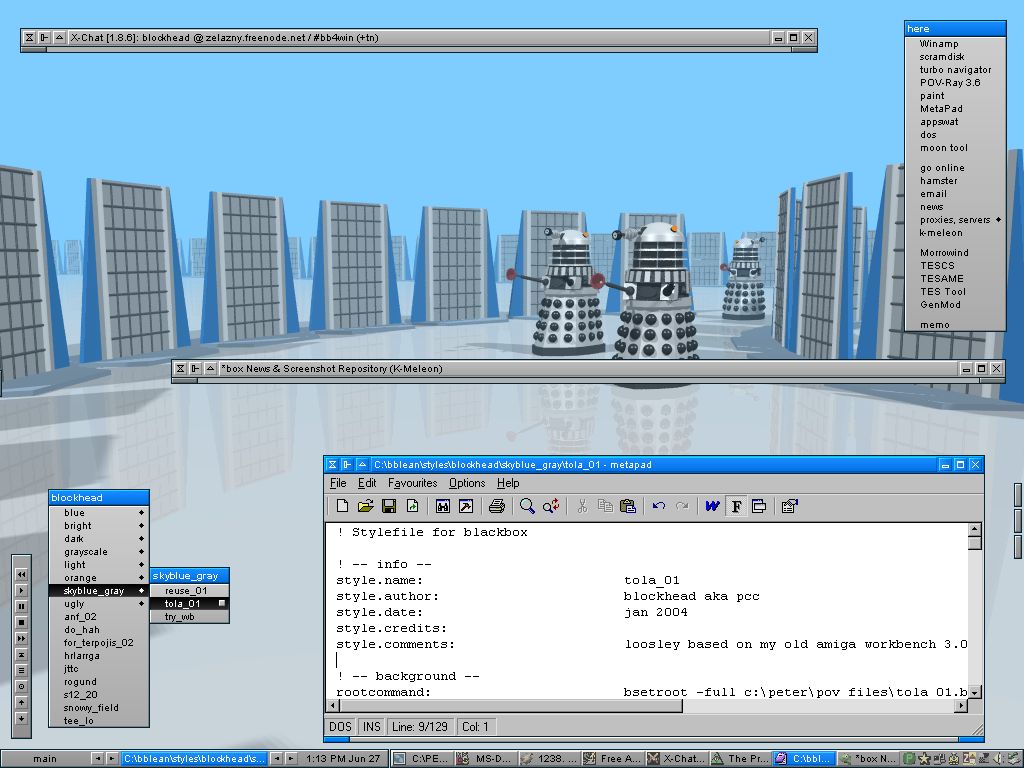The width and height of the screenshot is (1024, 768).
Task: Pause playback on the left control bar
Action: click(x=22, y=607)
